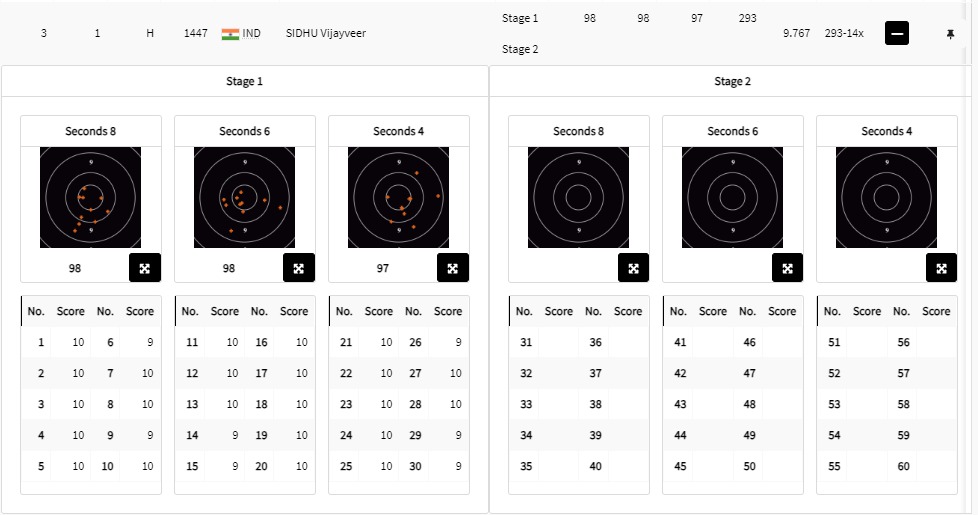Expand Stage 1 Seconds 8 target fullscreen
This screenshot has height=515, width=978.
[x=145, y=268]
